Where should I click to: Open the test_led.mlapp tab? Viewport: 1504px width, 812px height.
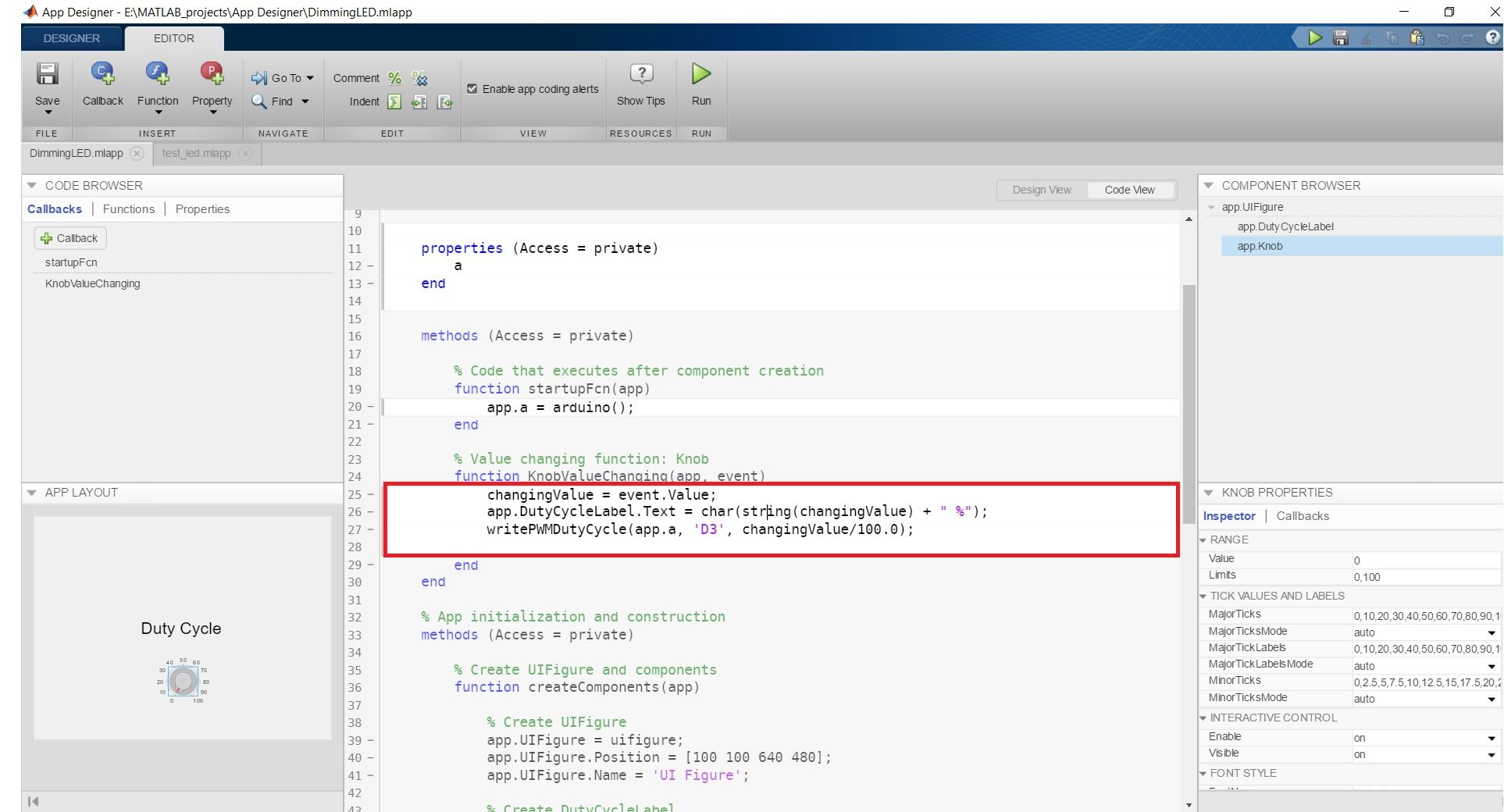pos(195,153)
